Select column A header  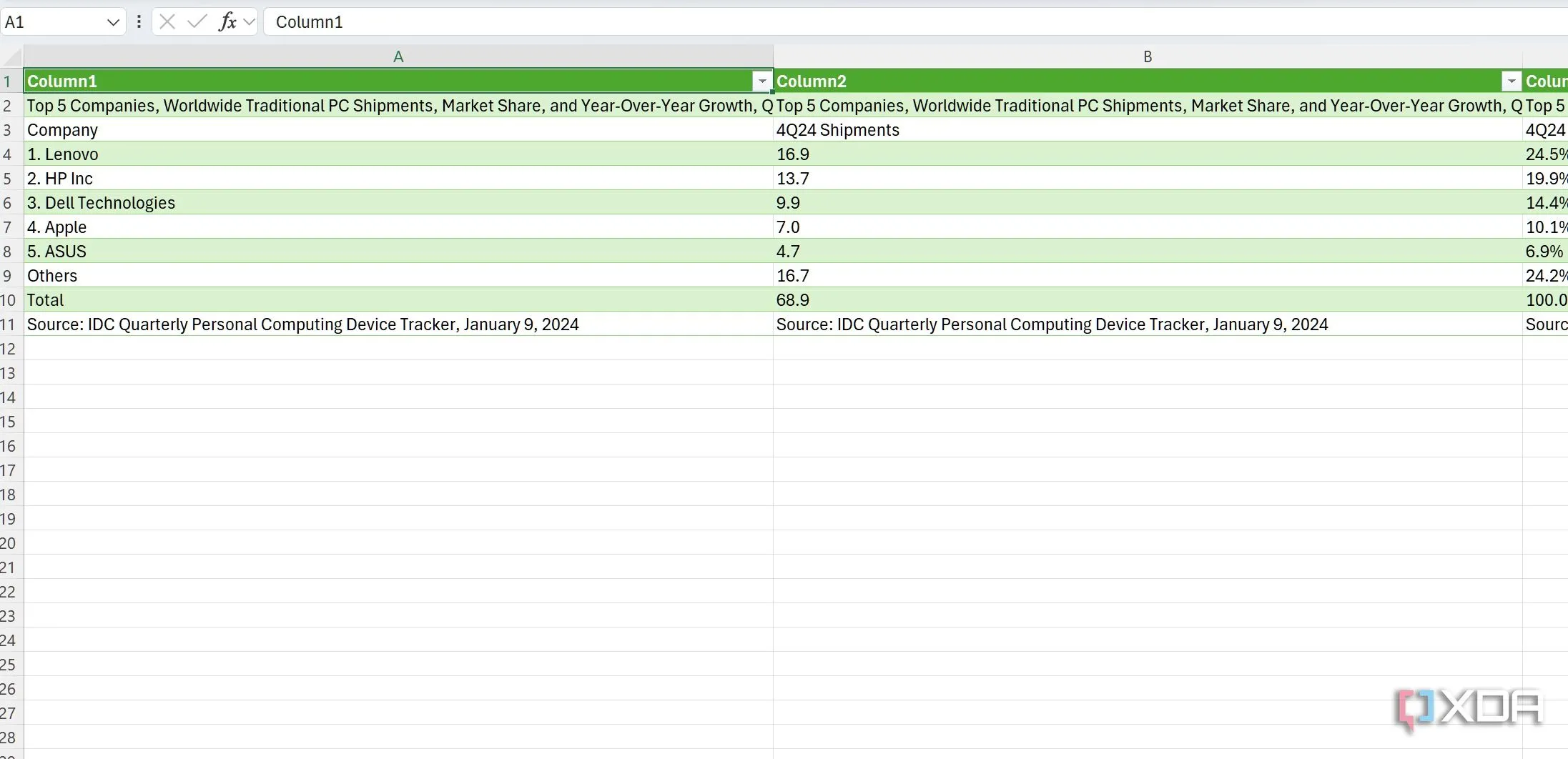click(398, 56)
